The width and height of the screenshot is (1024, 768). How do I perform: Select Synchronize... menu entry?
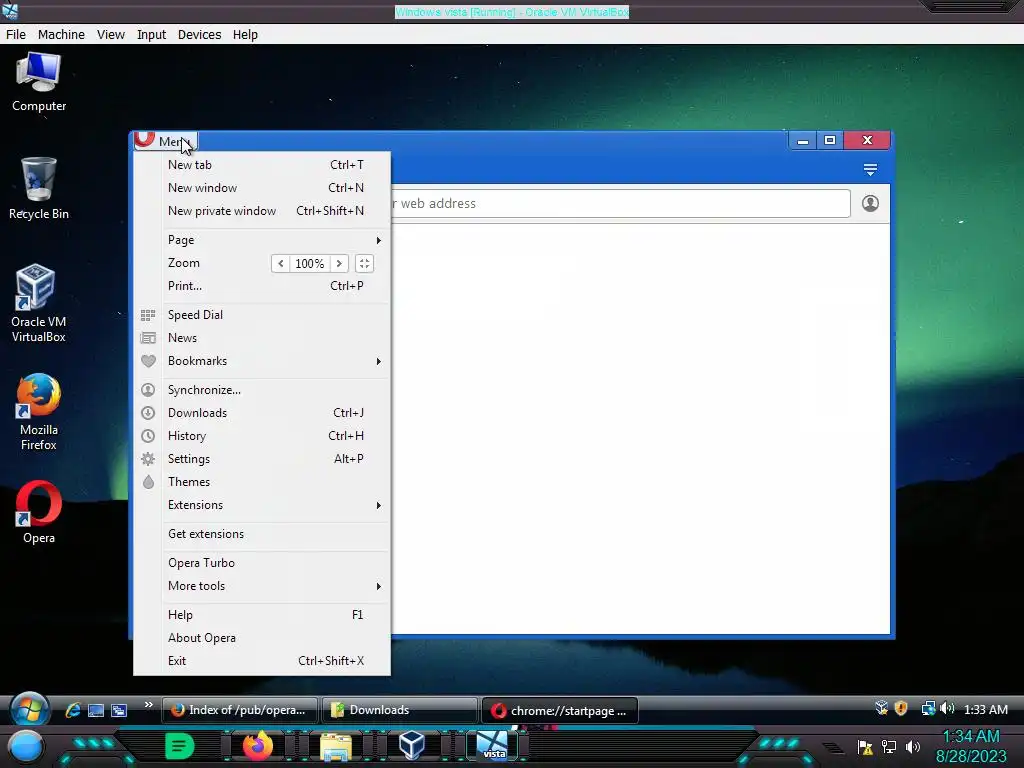[262, 389]
